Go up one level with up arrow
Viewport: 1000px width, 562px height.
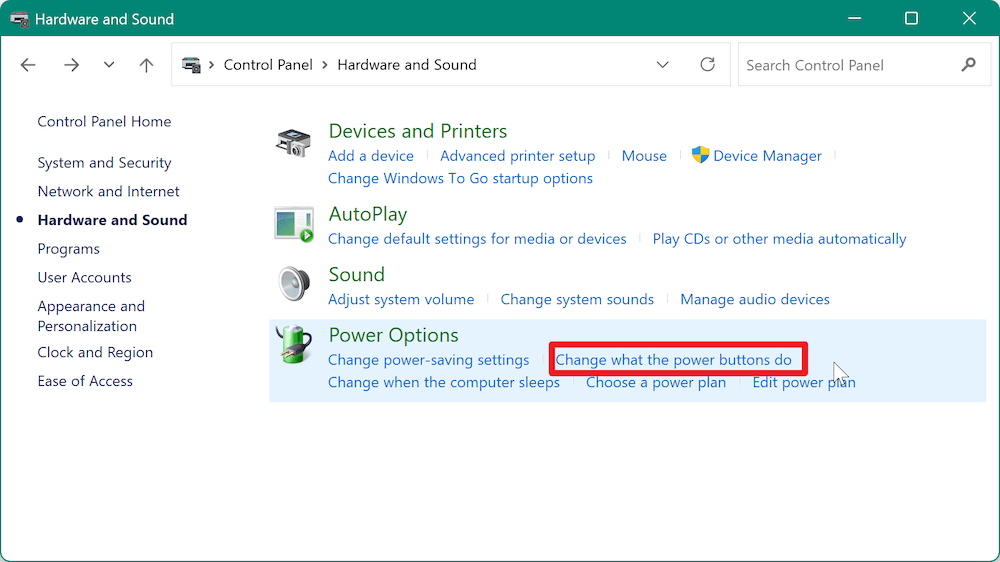pyautogui.click(x=147, y=65)
